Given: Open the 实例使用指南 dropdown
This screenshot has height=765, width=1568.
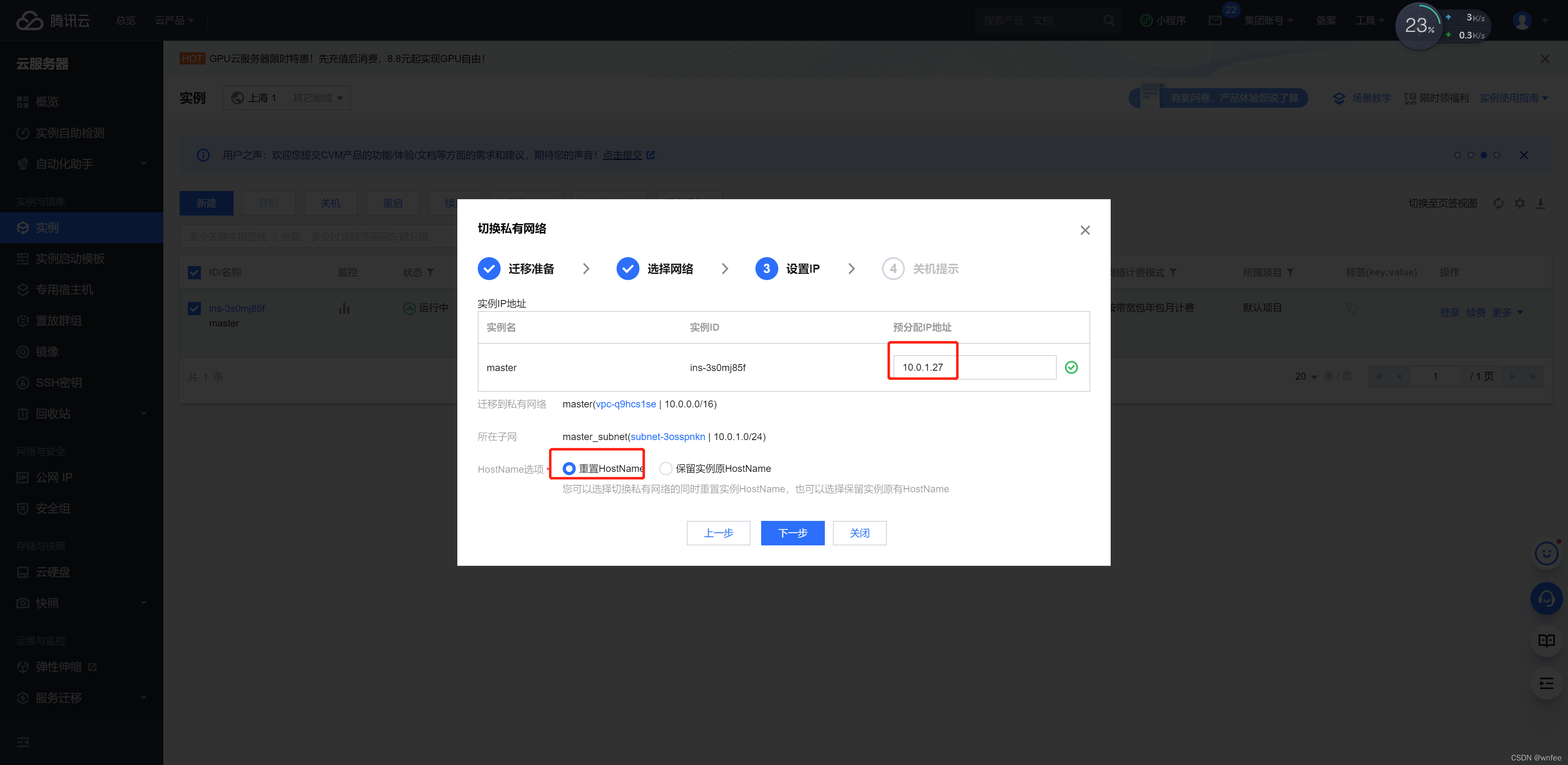Looking at the screenshot, I should click(x=1514, y=98).
